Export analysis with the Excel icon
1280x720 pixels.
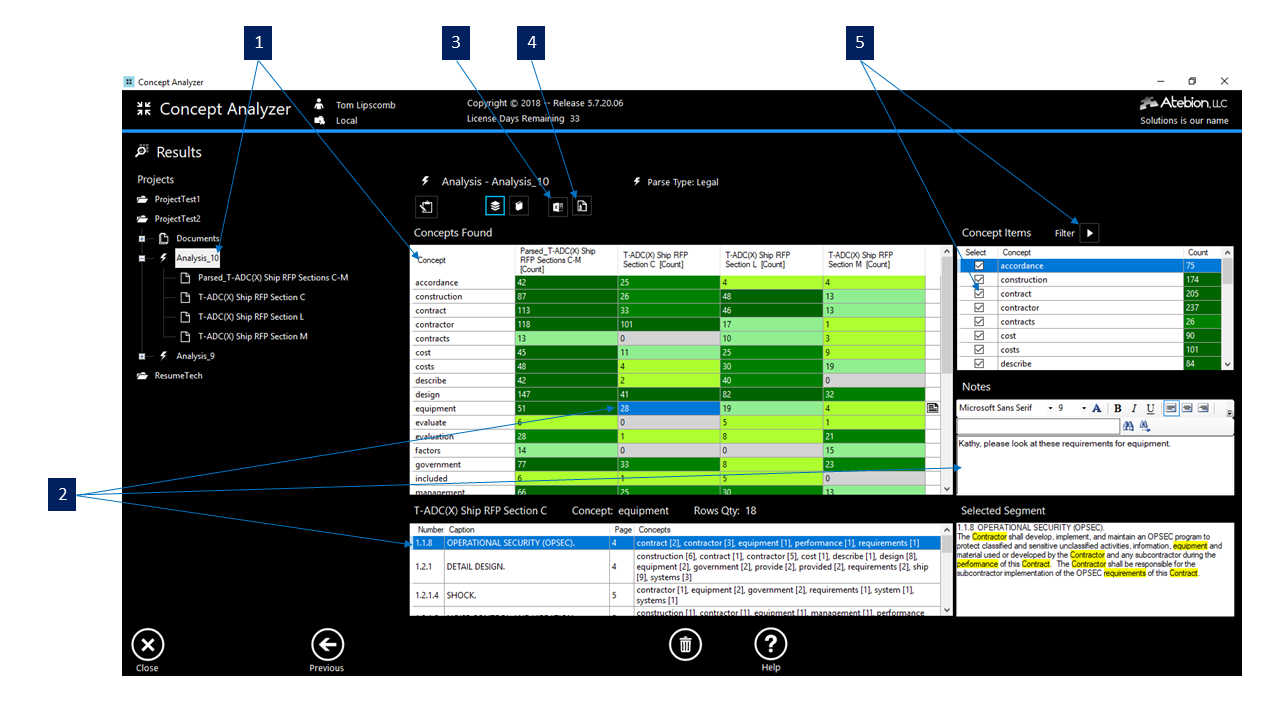click(558, 206)
